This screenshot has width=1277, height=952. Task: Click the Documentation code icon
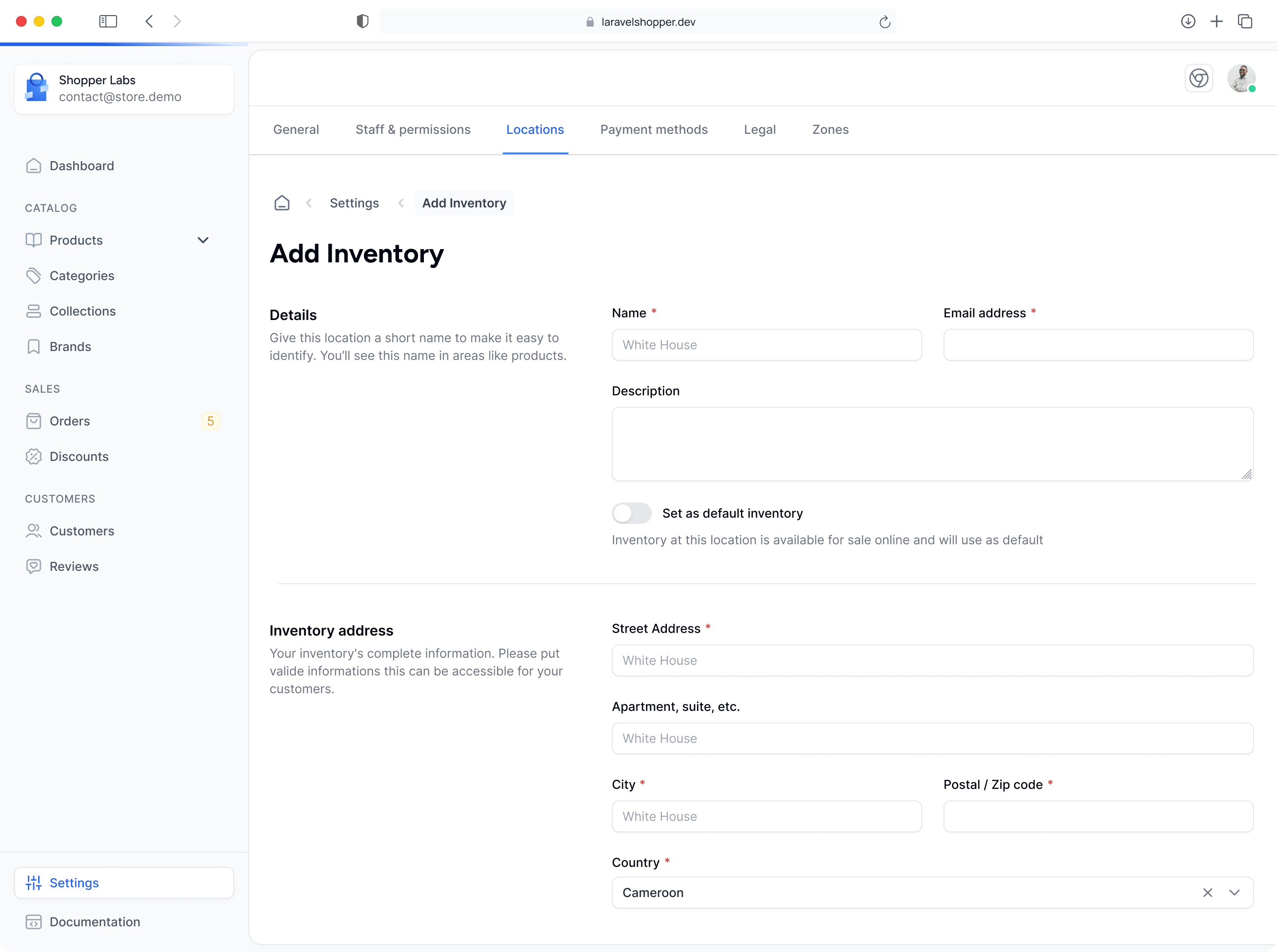(x=33, y=922)
